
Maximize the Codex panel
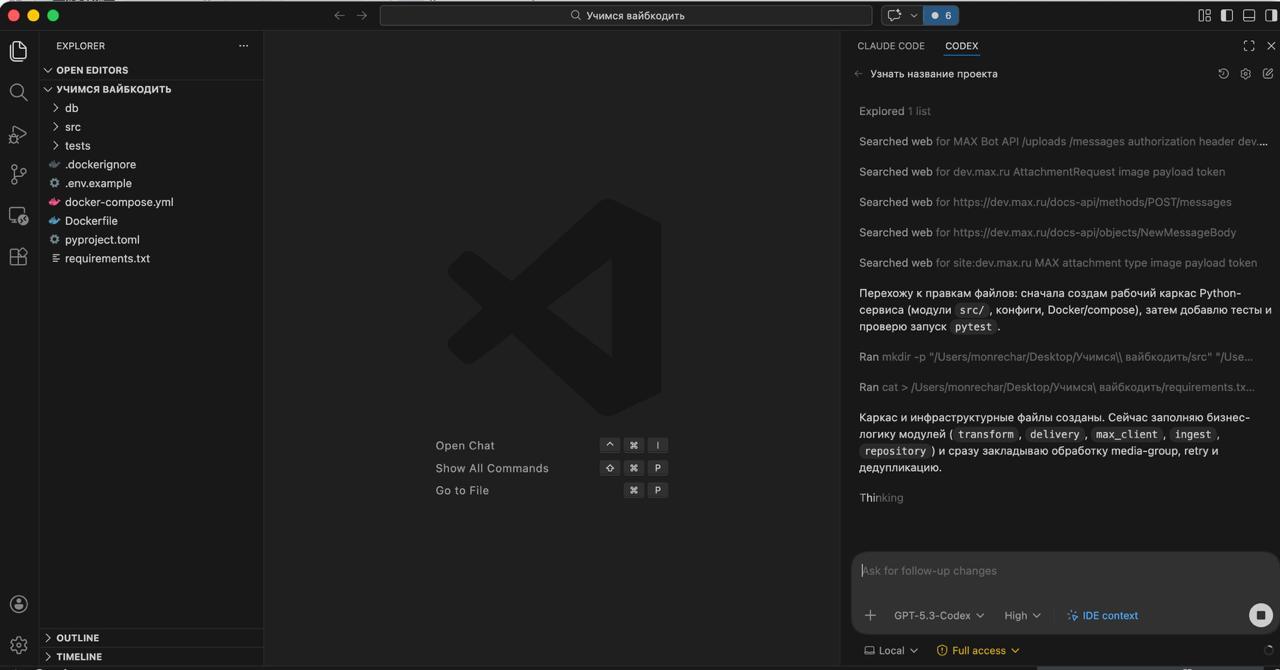tap(1249, 46)
